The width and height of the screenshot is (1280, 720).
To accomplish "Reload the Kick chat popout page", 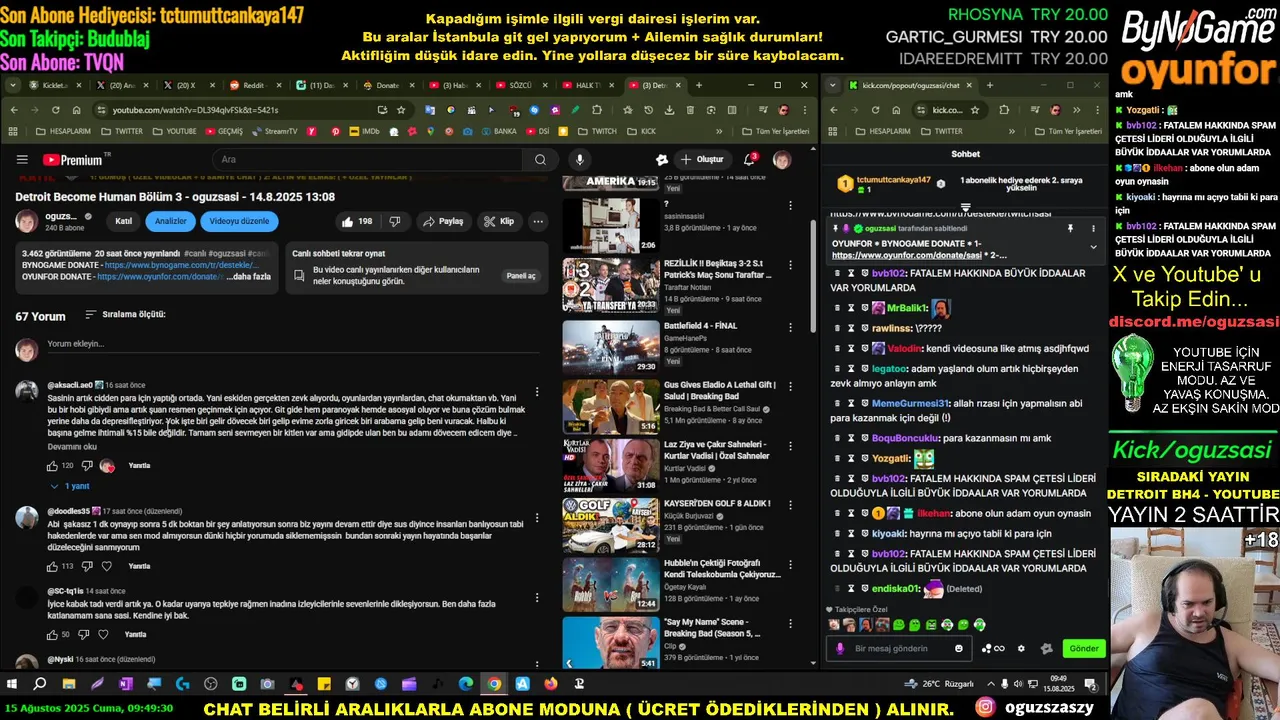I will (x=875, y=110).
